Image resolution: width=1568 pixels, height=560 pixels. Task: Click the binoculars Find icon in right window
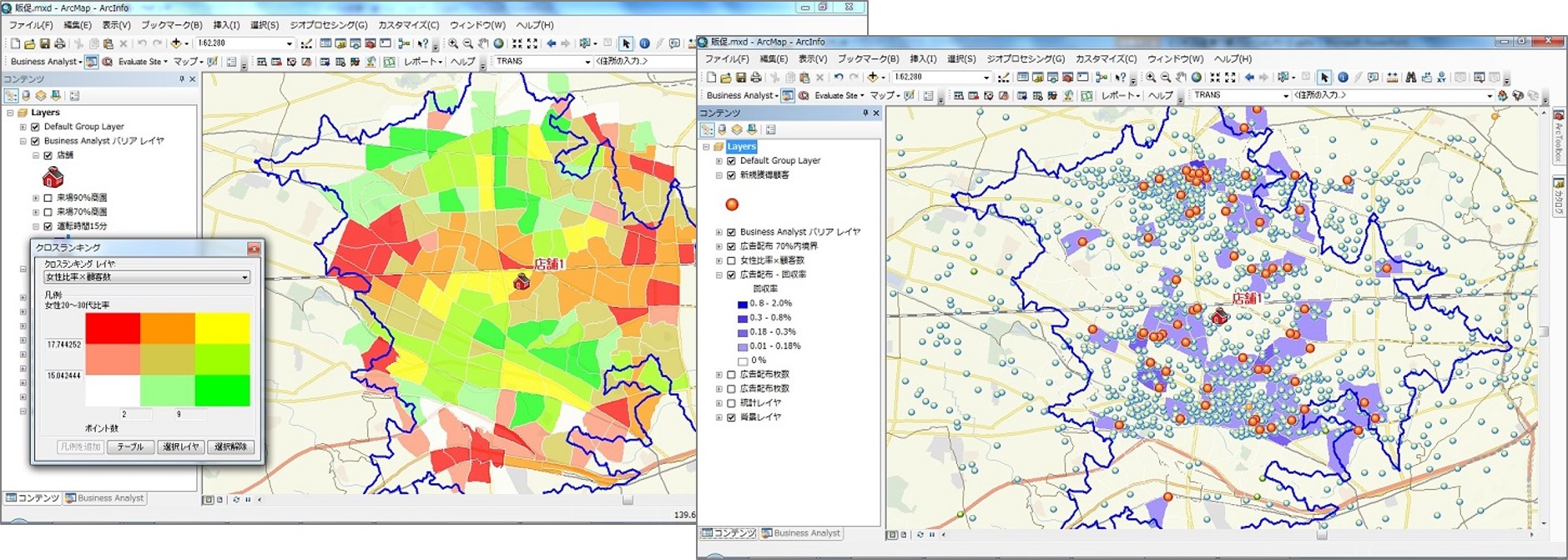pyautogui.click(x=1410, y=78)
